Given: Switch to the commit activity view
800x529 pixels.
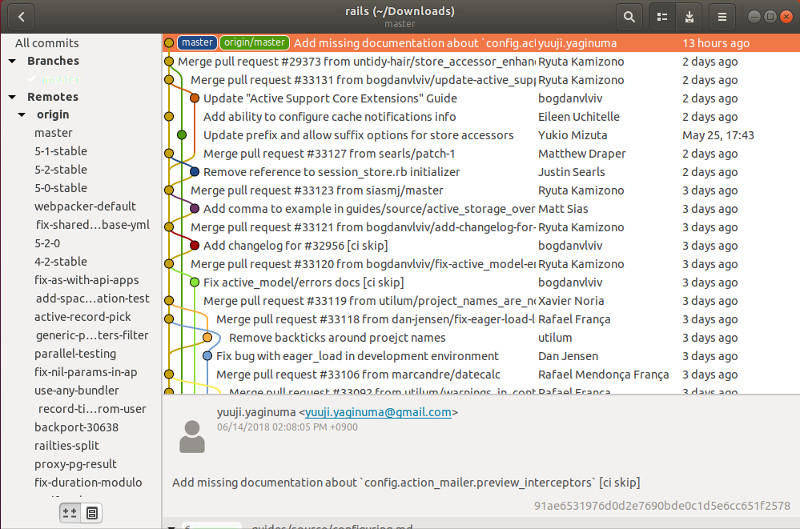Looking at the screenshot, I should click(689, 16).
